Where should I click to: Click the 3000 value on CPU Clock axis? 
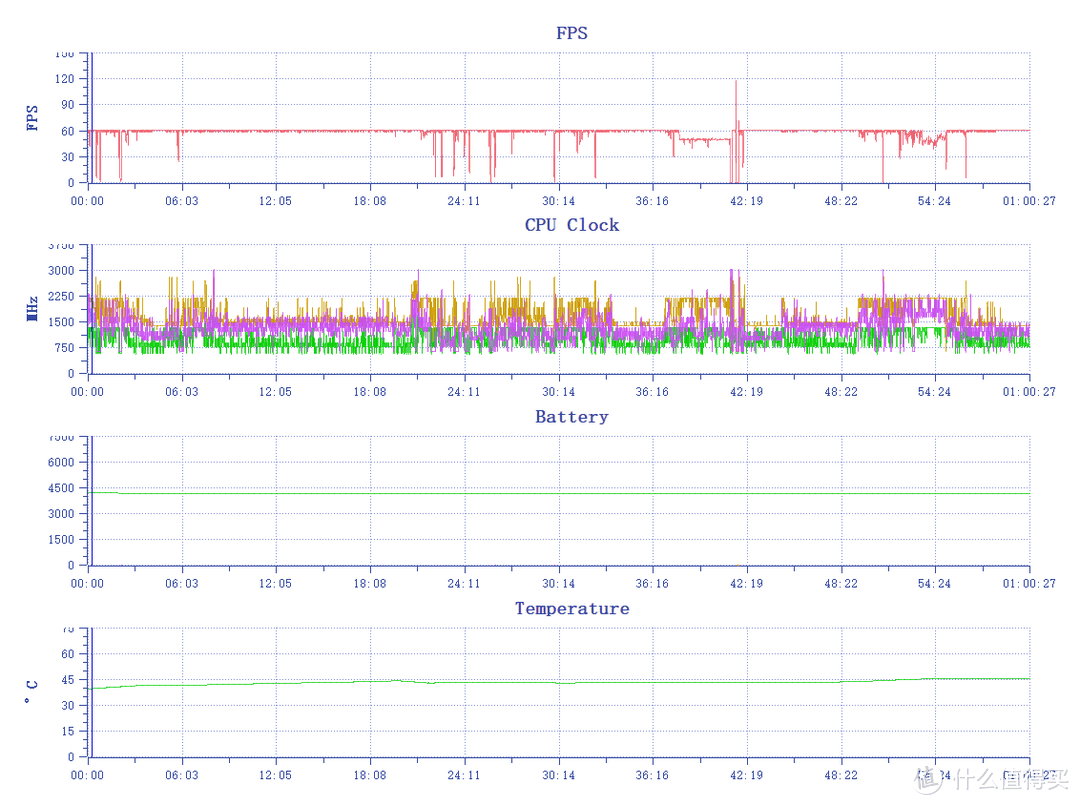click(x=60, y=271)
